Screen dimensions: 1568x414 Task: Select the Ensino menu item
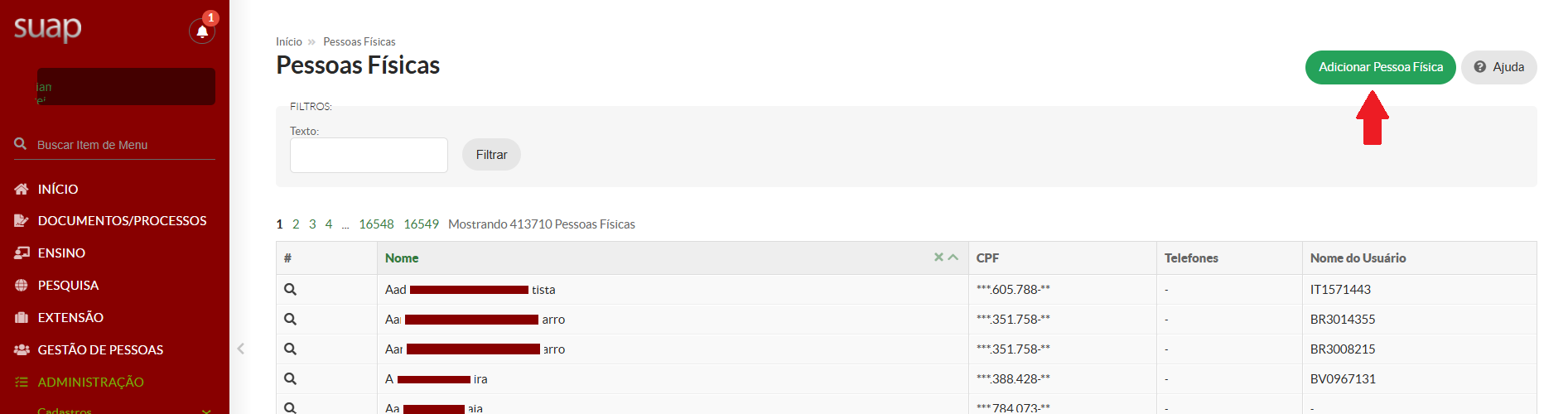click(61, 253)
